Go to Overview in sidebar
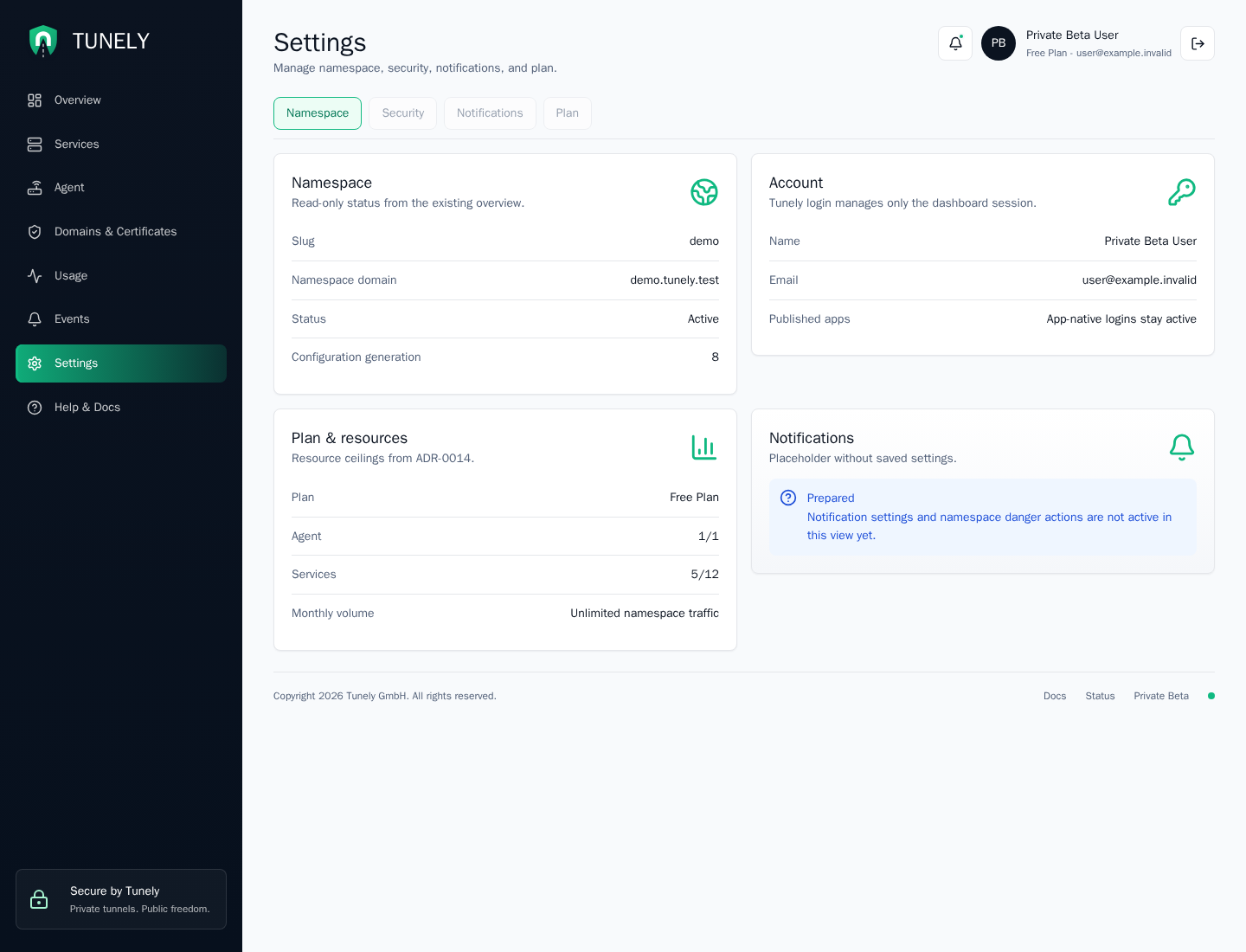This screenshot has width=1246, height=952. 121,100
